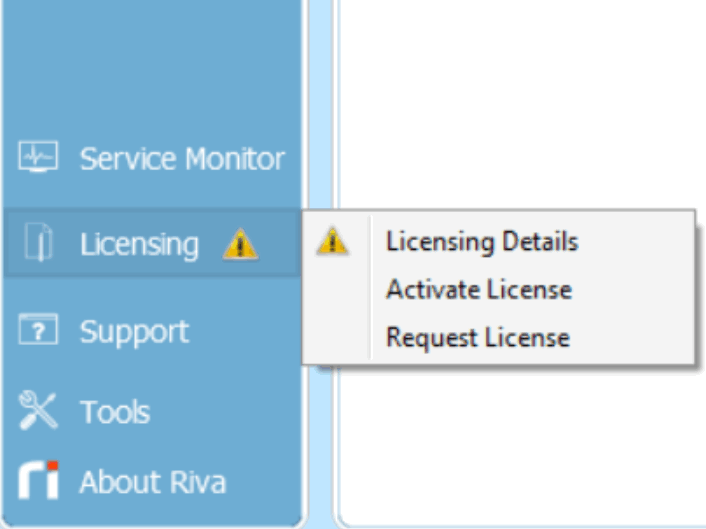The height and width of the screenshot is (529, 706).
Task: Open the Support sidebar item
Action: 134,332
